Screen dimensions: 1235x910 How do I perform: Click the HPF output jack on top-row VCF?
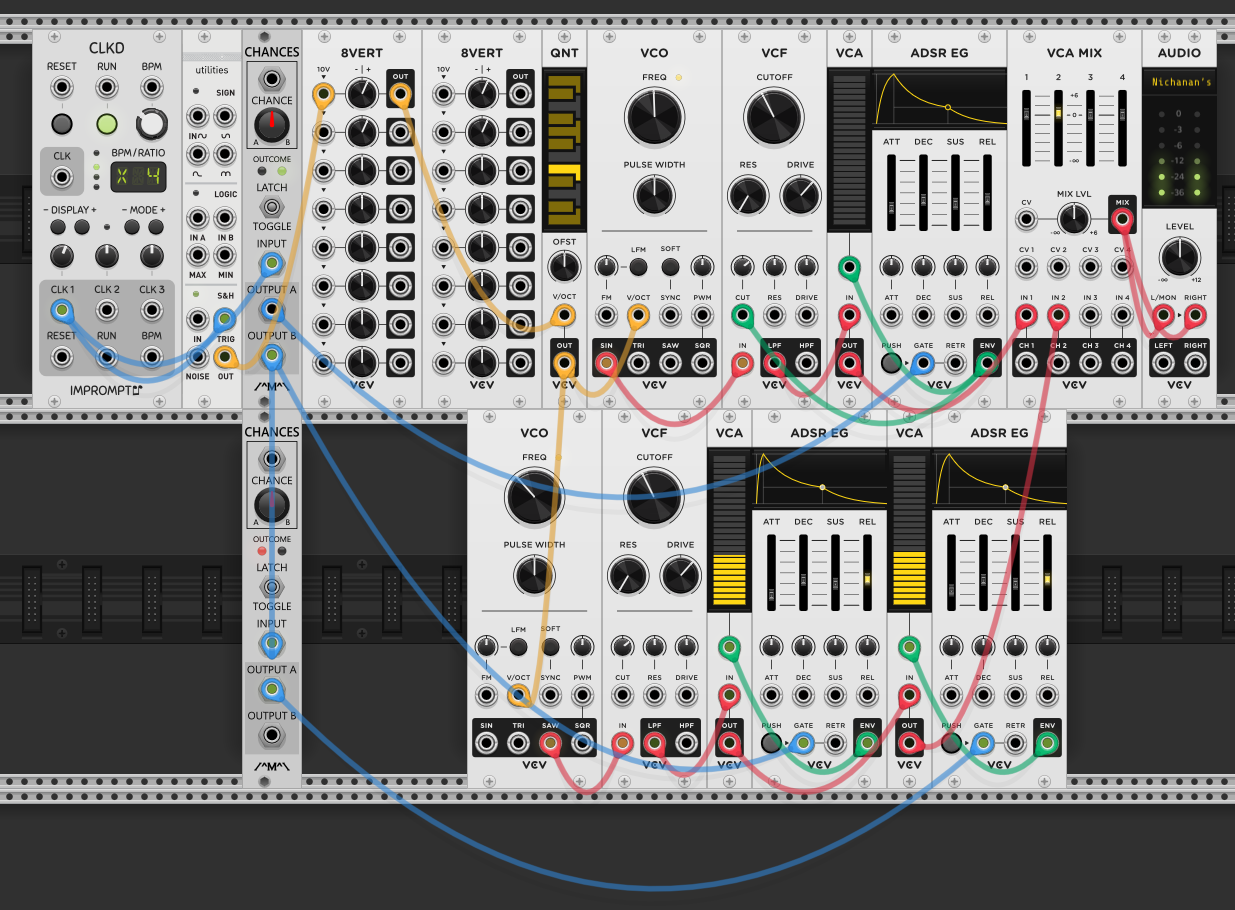806,362
